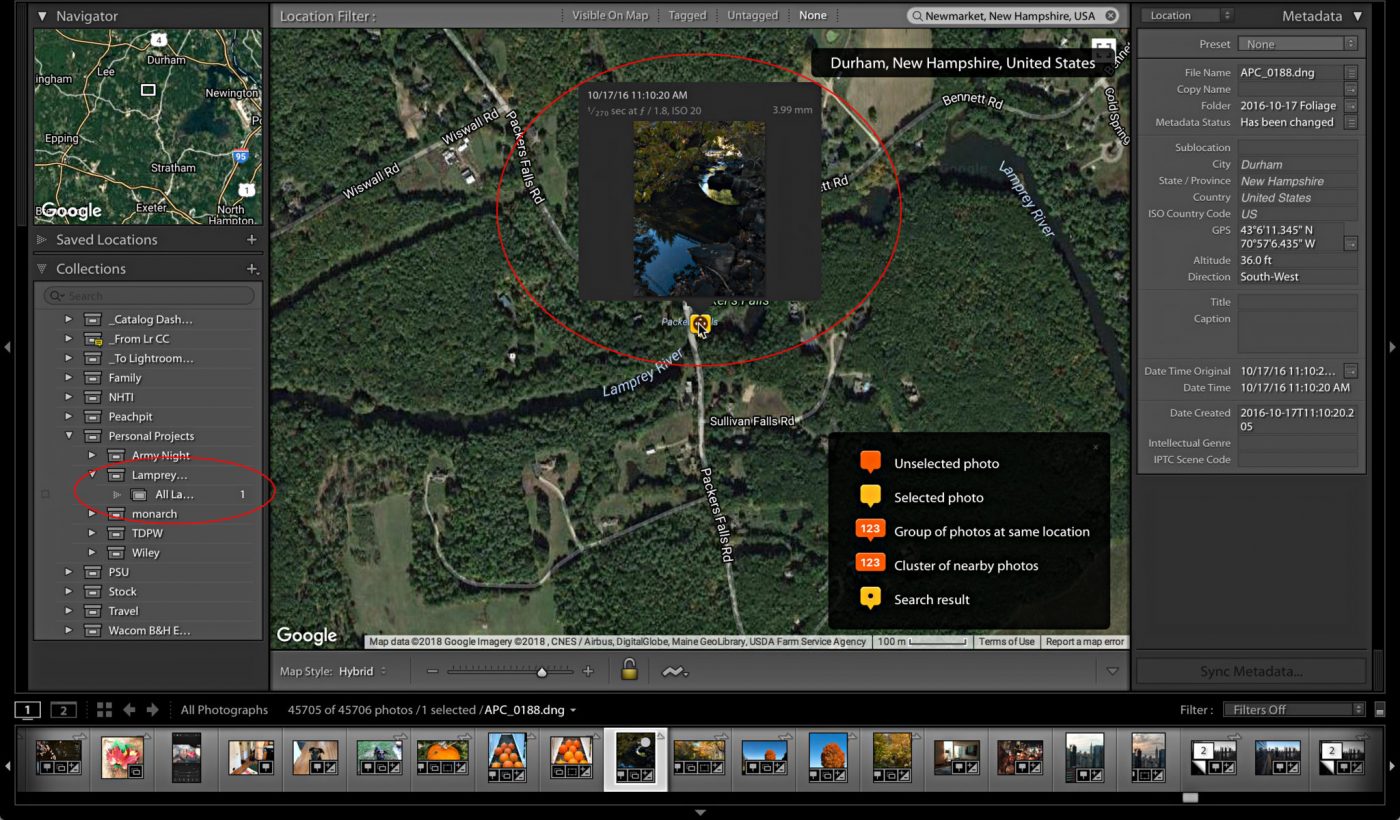Click the main window '1' display button
This screenshot has width=1400, height=820.
point(27,710)
